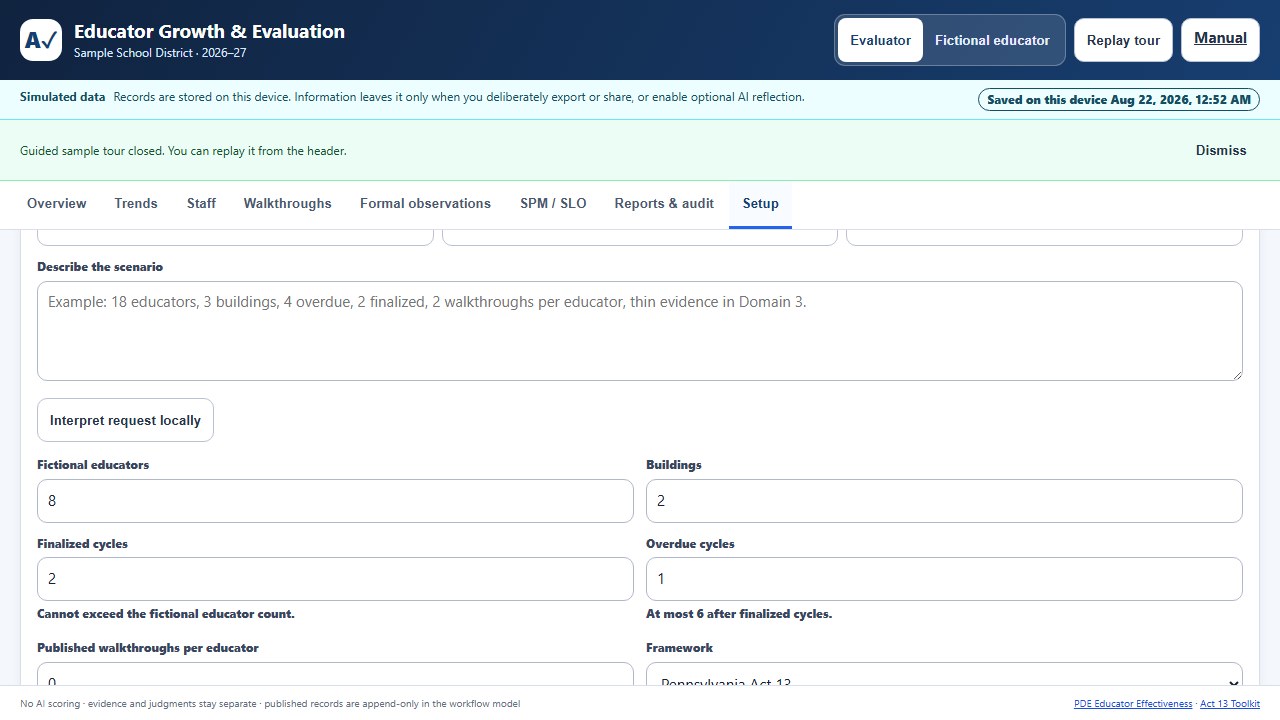Expand the Framework dropdown

[944, 674]
